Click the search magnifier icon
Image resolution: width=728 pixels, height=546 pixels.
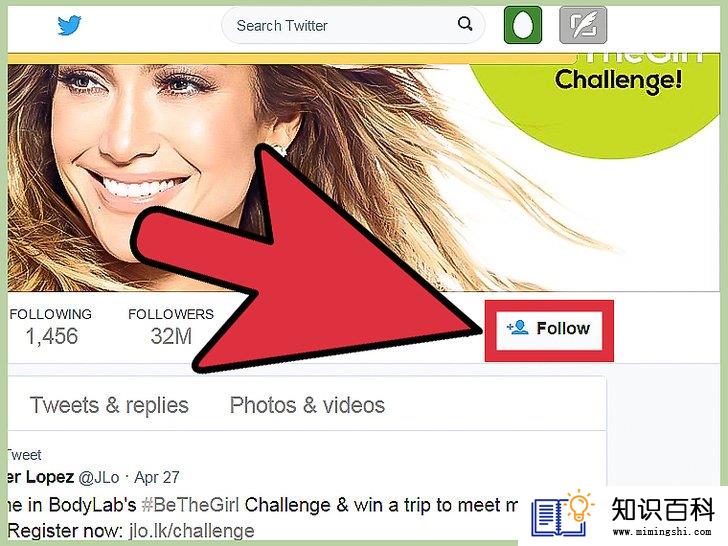click(465, 24)
